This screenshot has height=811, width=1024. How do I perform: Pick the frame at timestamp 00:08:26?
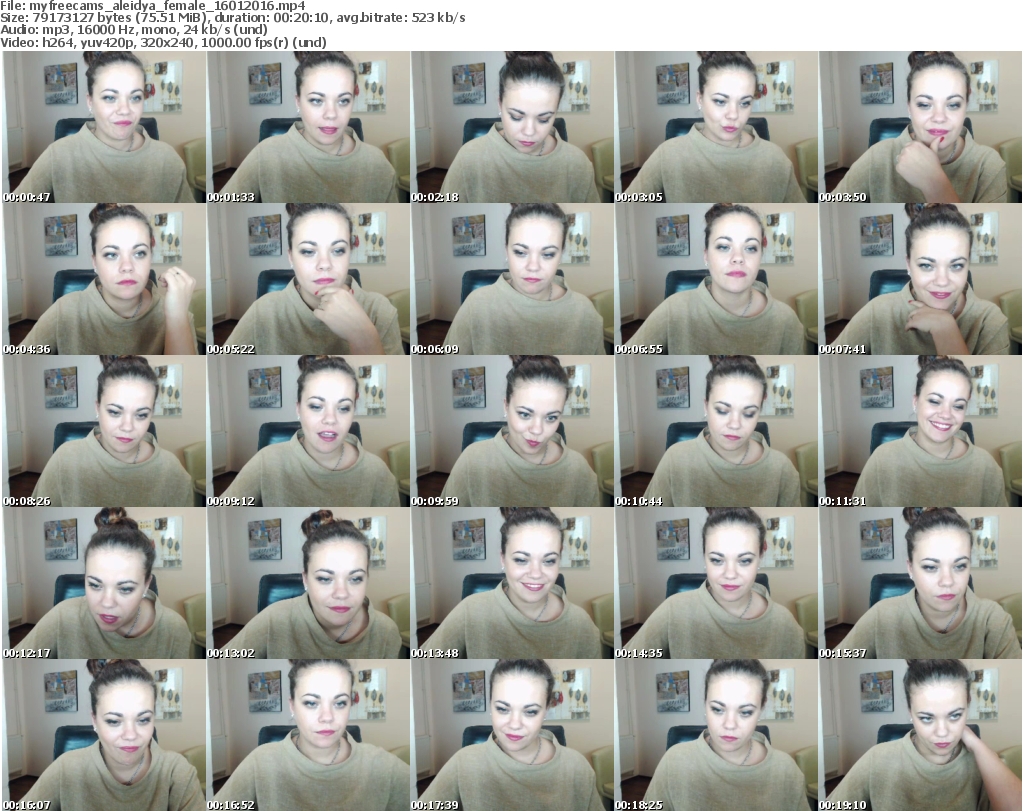click(104, 432)
